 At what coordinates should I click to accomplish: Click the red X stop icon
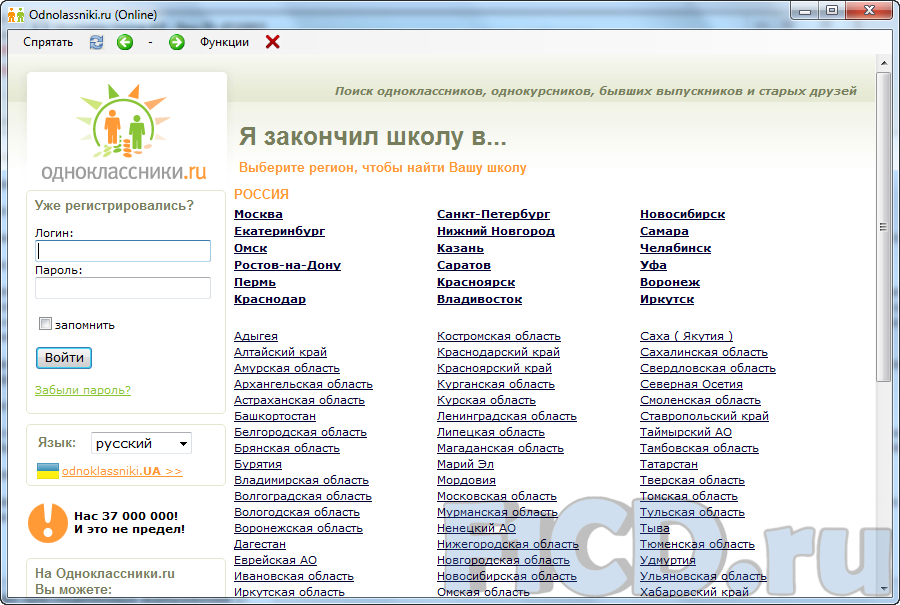click(273, 42)
